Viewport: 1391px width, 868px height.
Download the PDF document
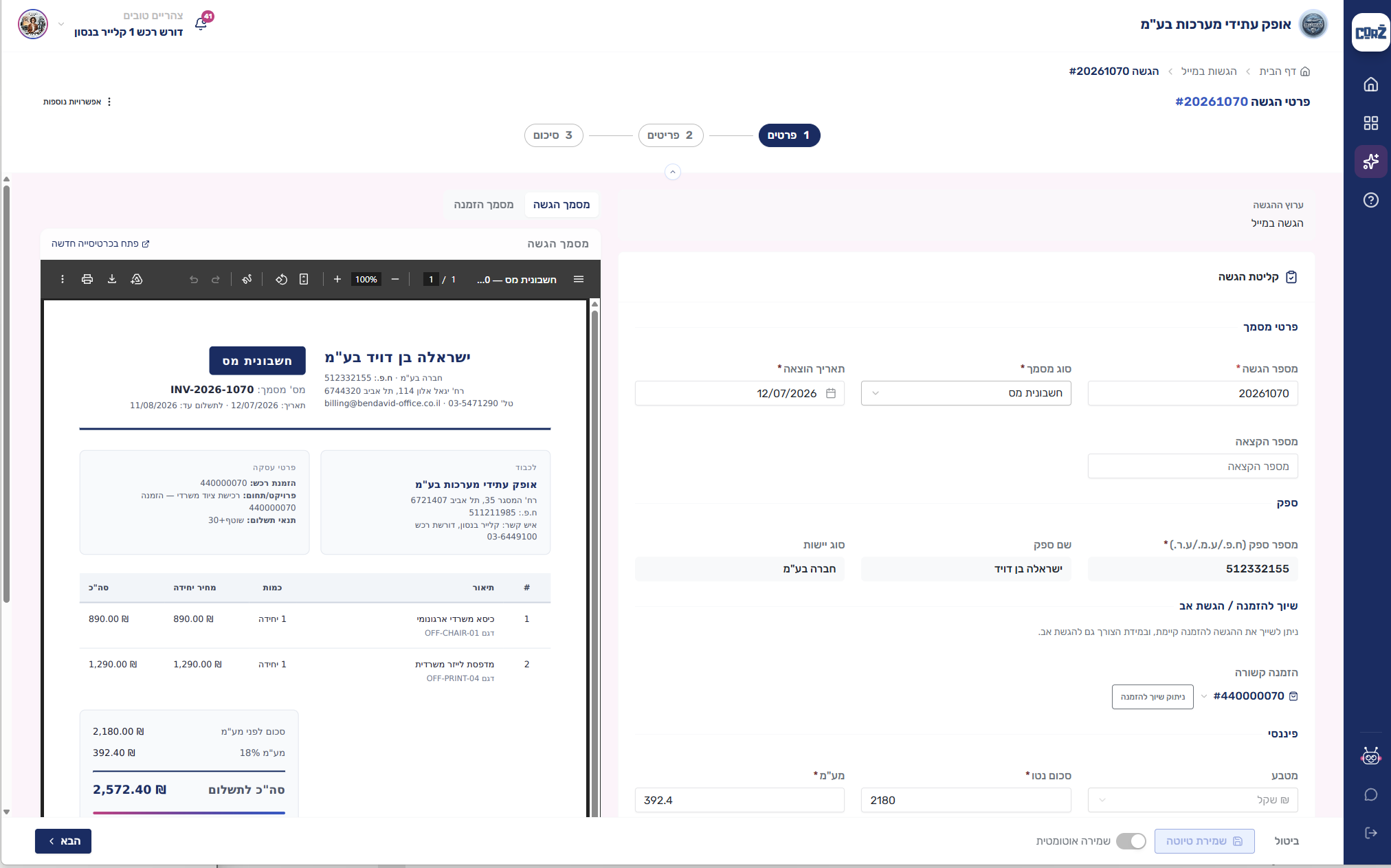pos(112,279)
